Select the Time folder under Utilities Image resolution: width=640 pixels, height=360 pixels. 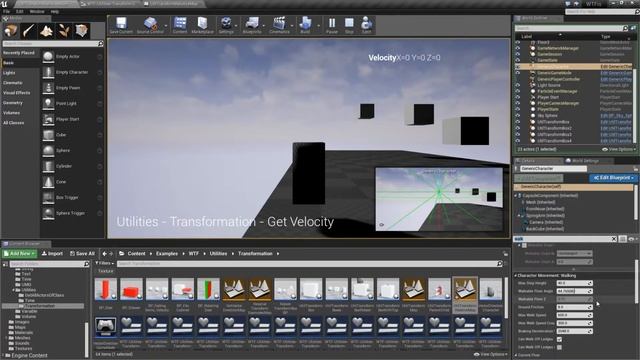tap(30, 300)
